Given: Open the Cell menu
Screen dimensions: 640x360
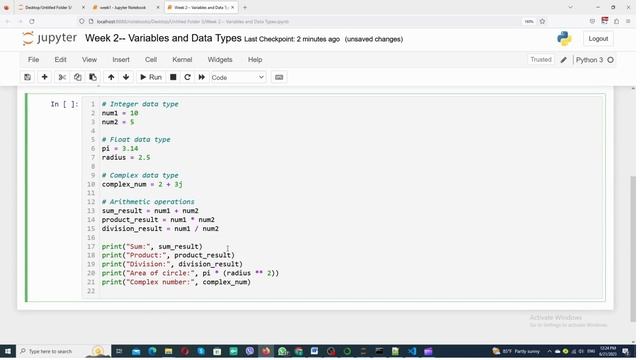Looking at the screenshot, I should coord(151,60).
